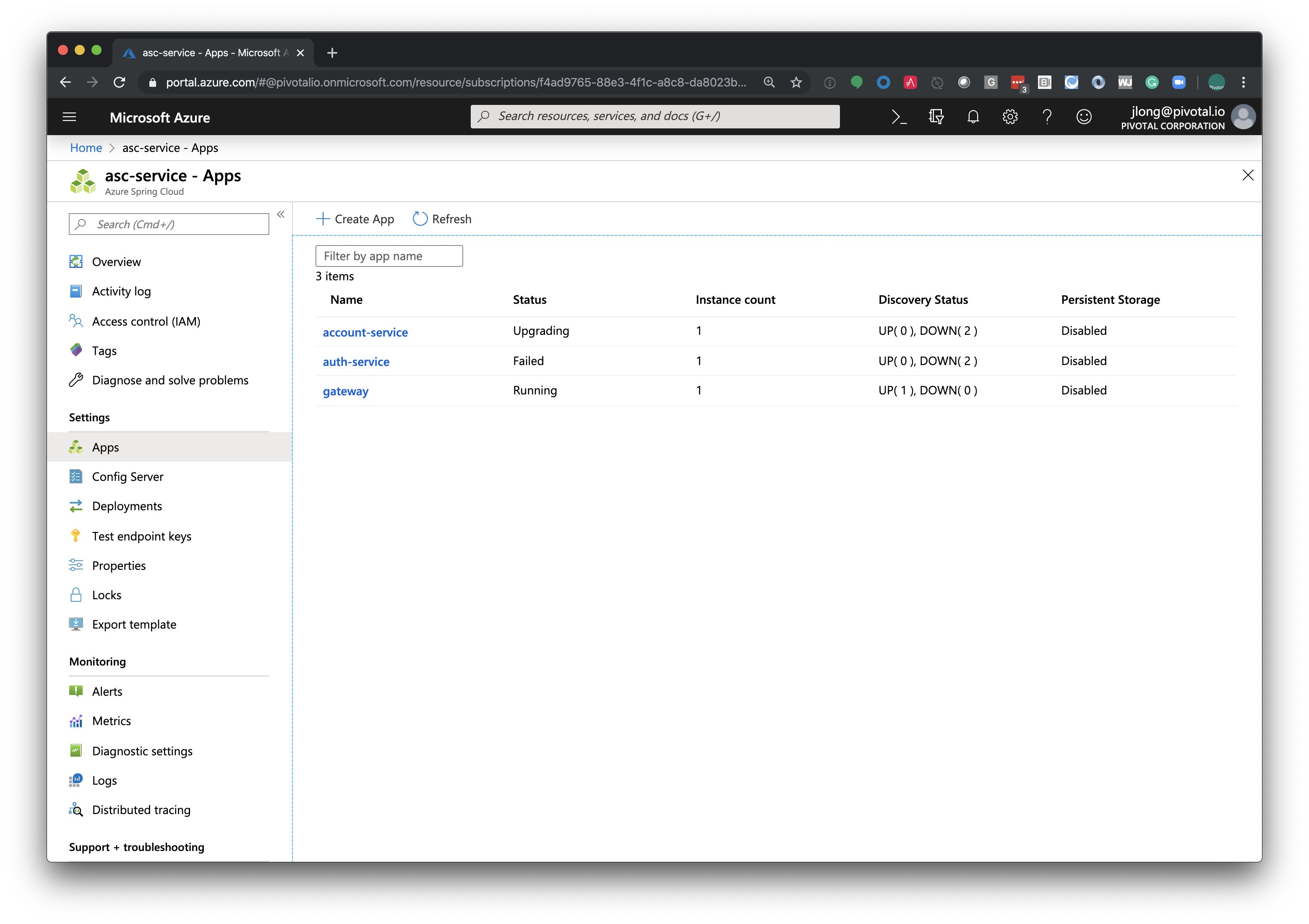
Task: Focus the sidebar Search (Cmd+/) box
Action: (169, 224)
